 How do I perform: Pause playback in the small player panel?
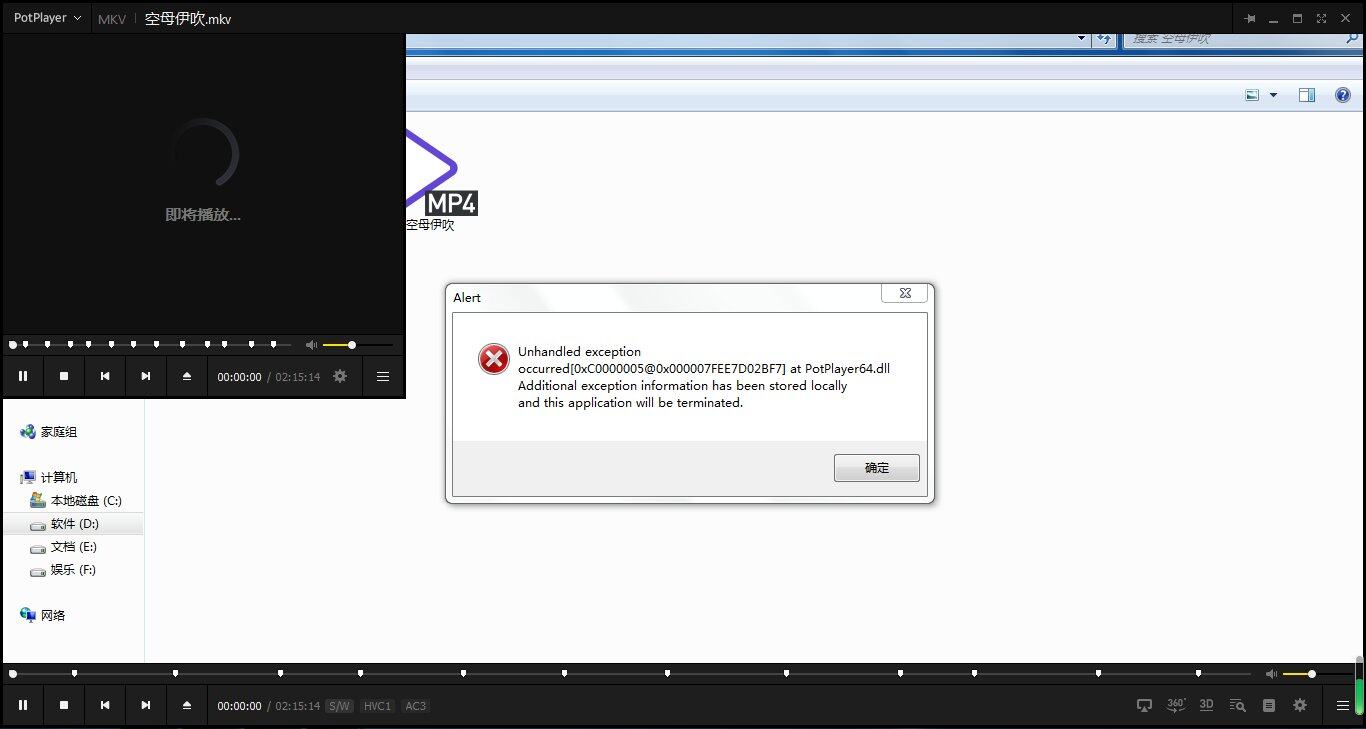23,376
